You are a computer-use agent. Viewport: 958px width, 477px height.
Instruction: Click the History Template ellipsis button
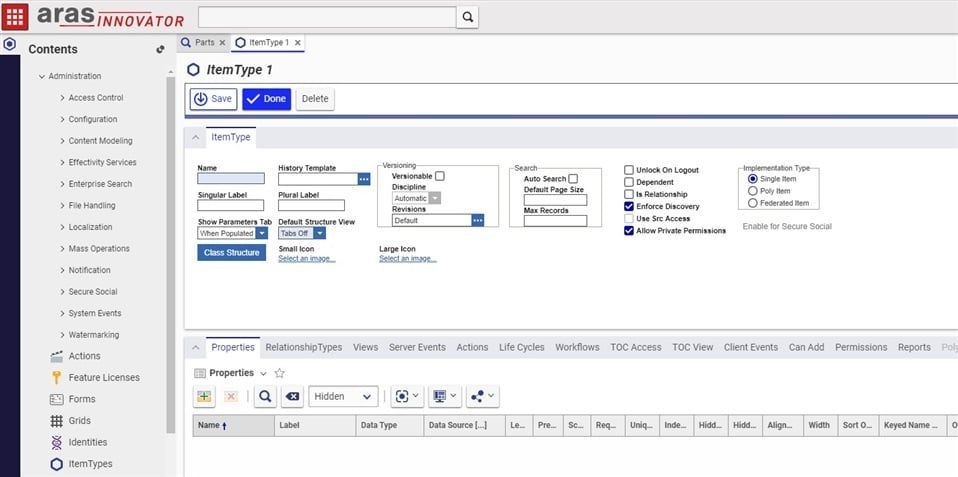click(364, 179)
